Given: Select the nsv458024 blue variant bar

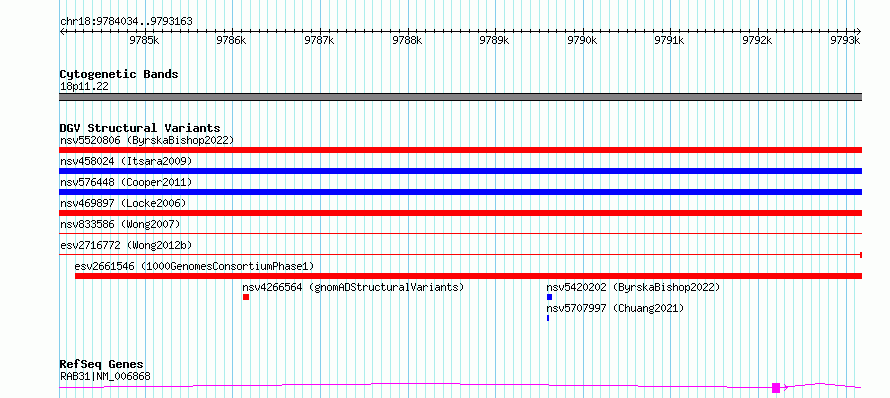Looking at the screenshot, I should click(x=460, y=171).
